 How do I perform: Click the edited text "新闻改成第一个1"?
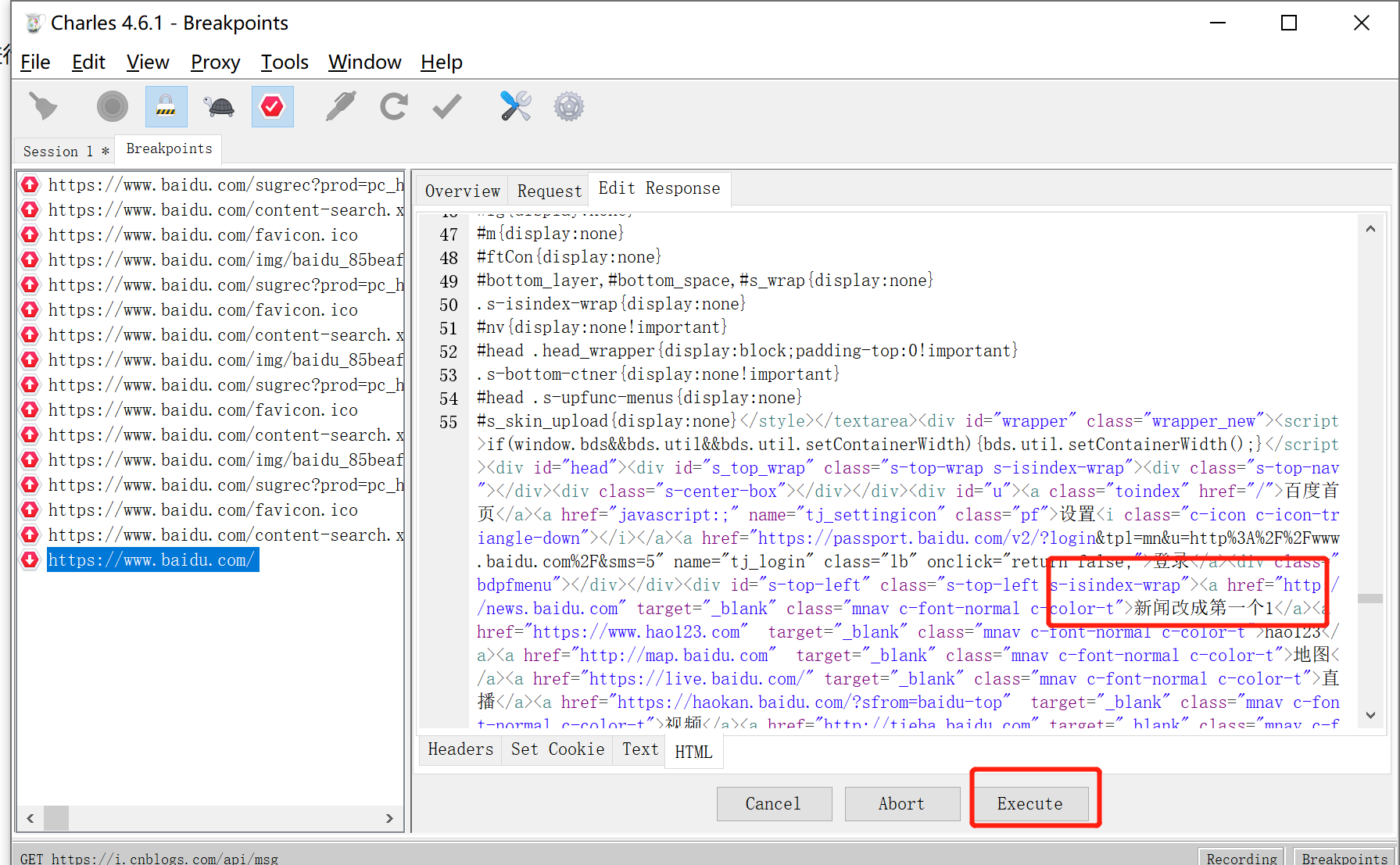1204,608
